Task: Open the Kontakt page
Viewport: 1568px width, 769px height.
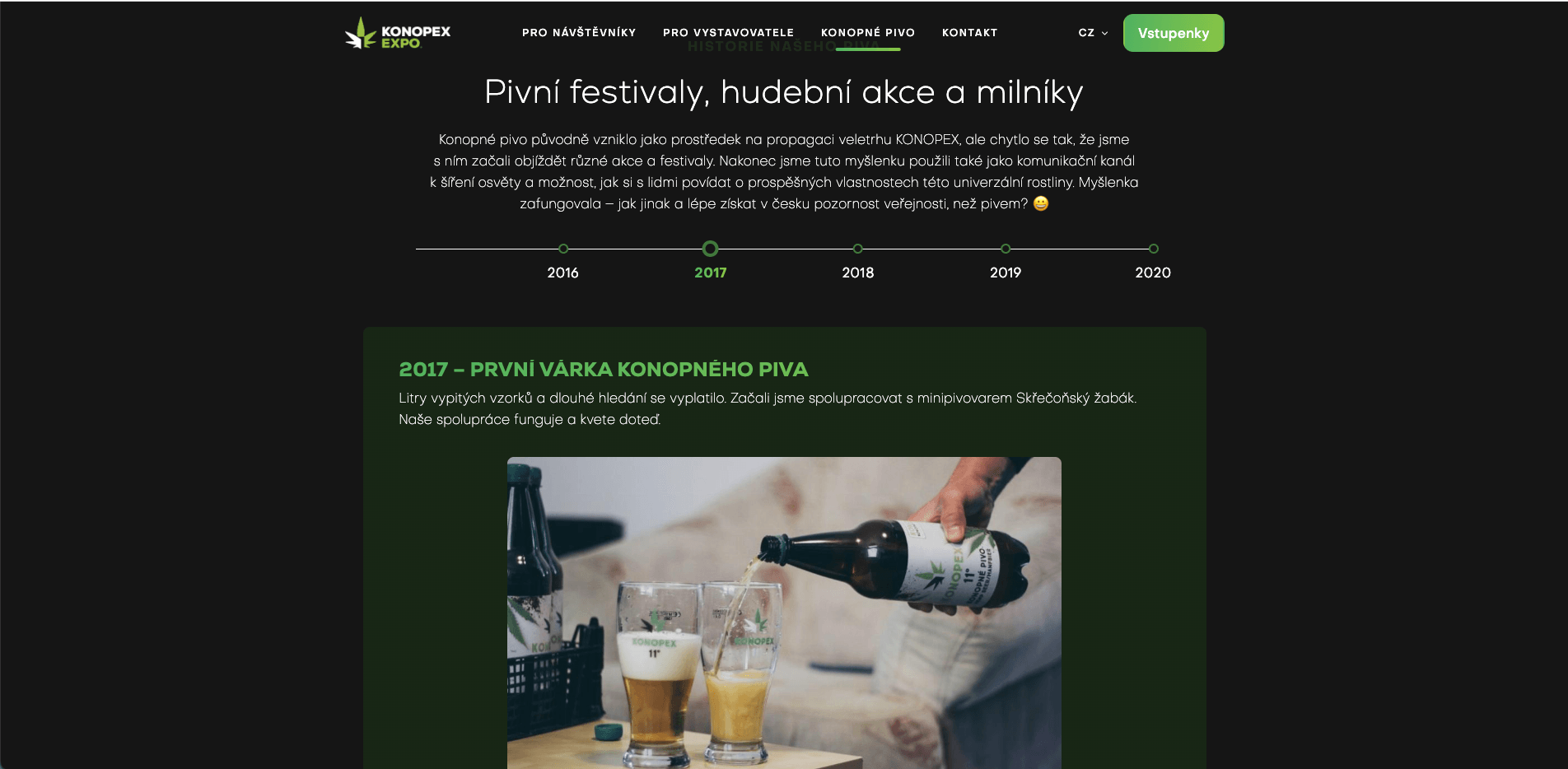Action: (x=969, y=33)
